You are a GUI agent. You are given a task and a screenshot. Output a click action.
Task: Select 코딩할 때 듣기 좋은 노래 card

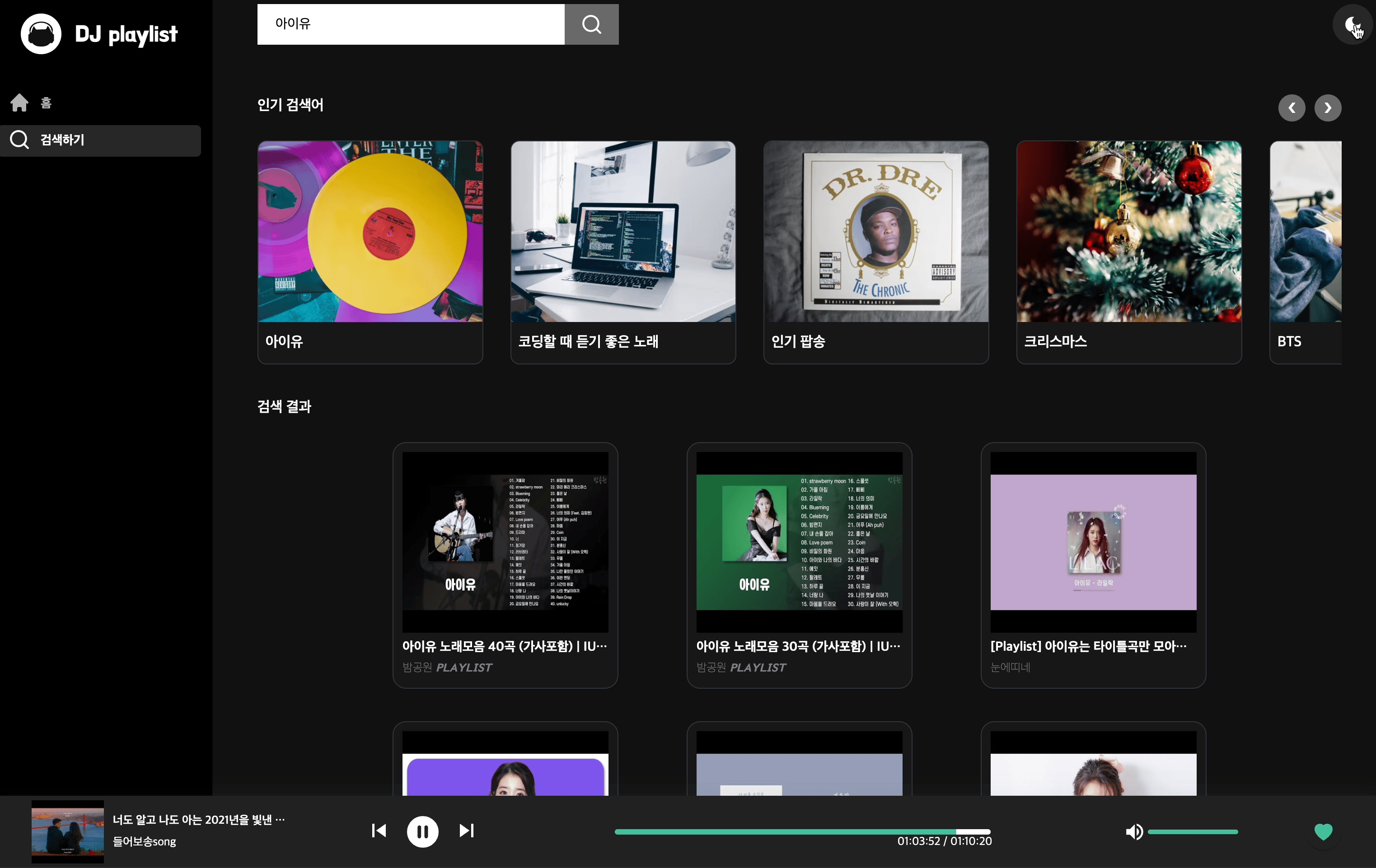click(623, 252)
